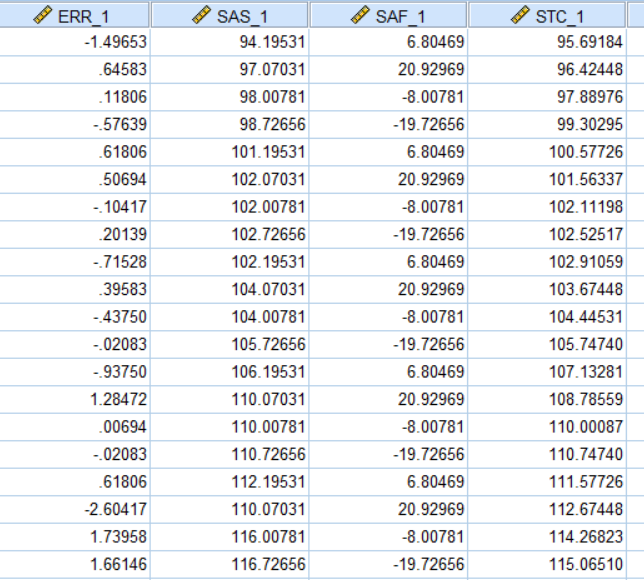Click the SAS_1 value 110.00781

tap(268, 427)
